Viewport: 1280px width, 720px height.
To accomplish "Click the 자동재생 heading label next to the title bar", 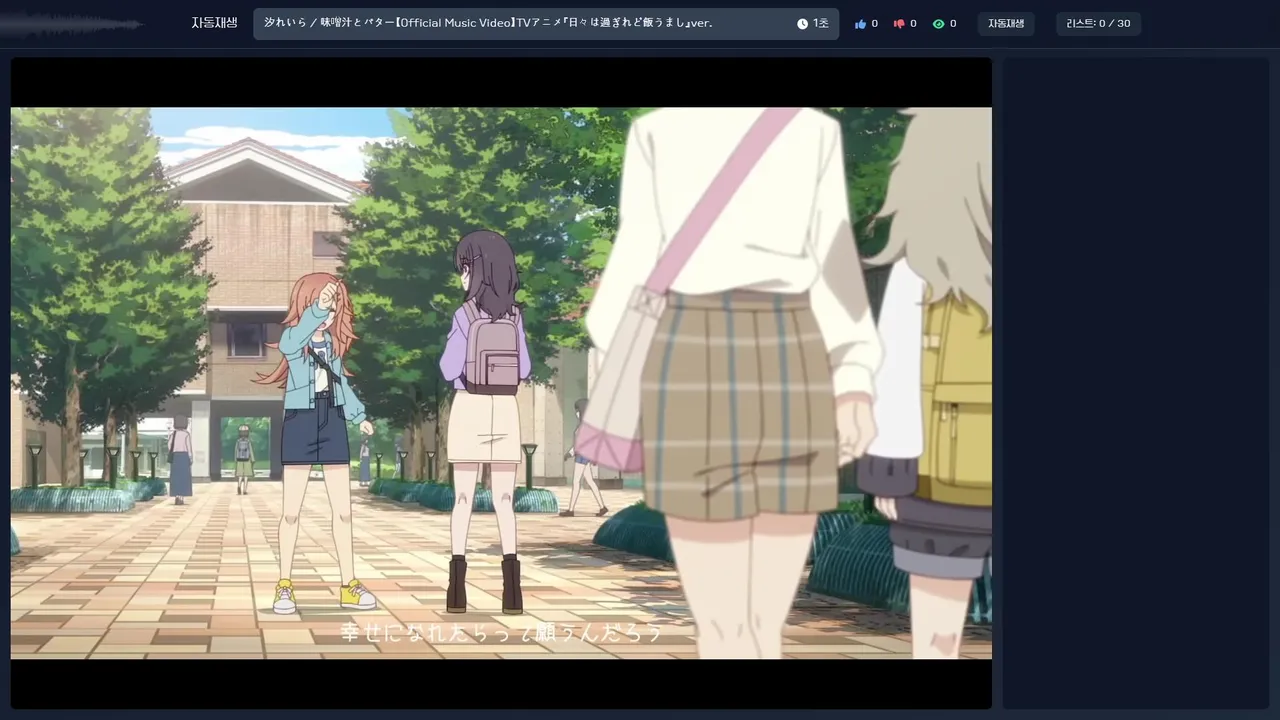I will tap(214, 23).
